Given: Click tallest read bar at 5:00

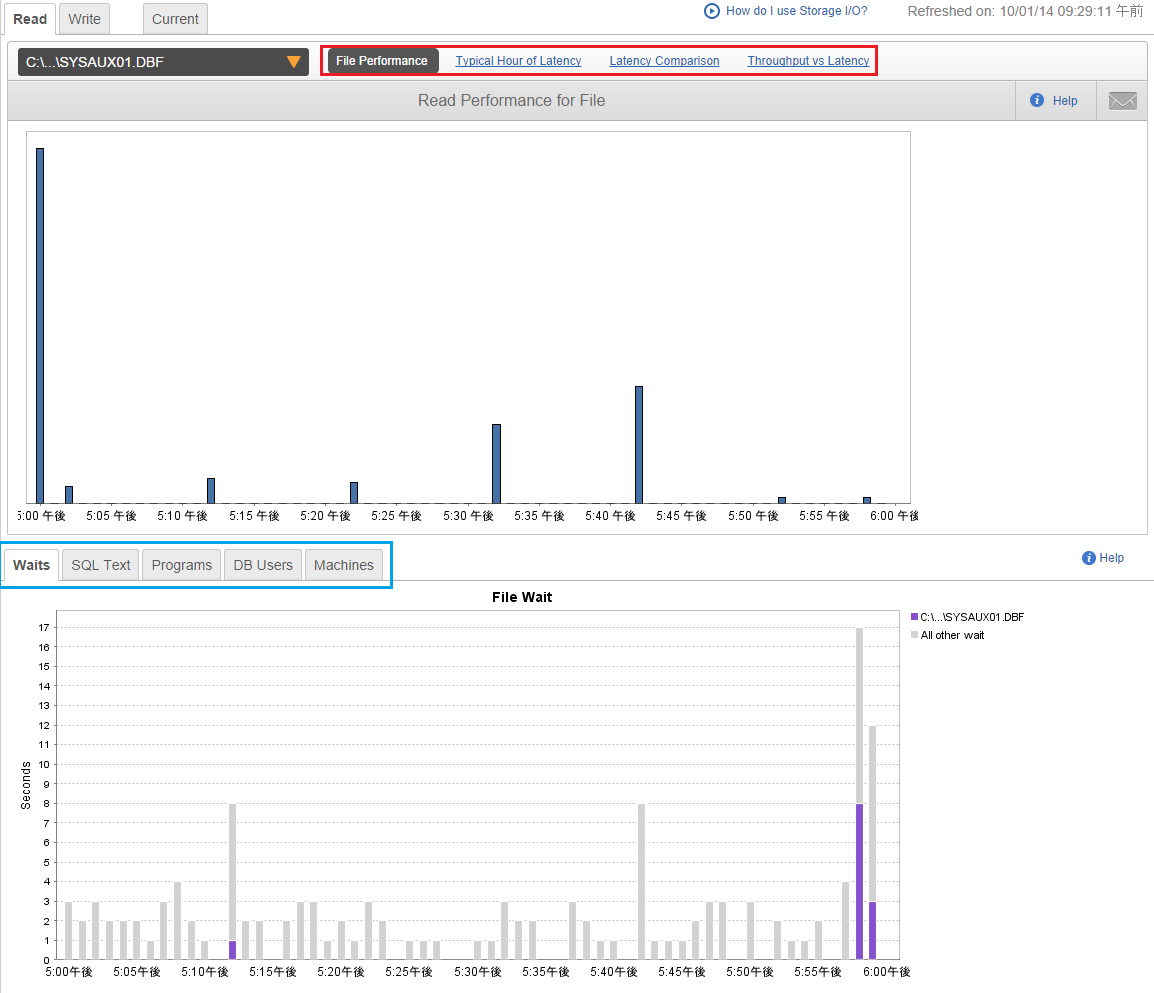Looking at the screenshot, I should tap(40, 325).
